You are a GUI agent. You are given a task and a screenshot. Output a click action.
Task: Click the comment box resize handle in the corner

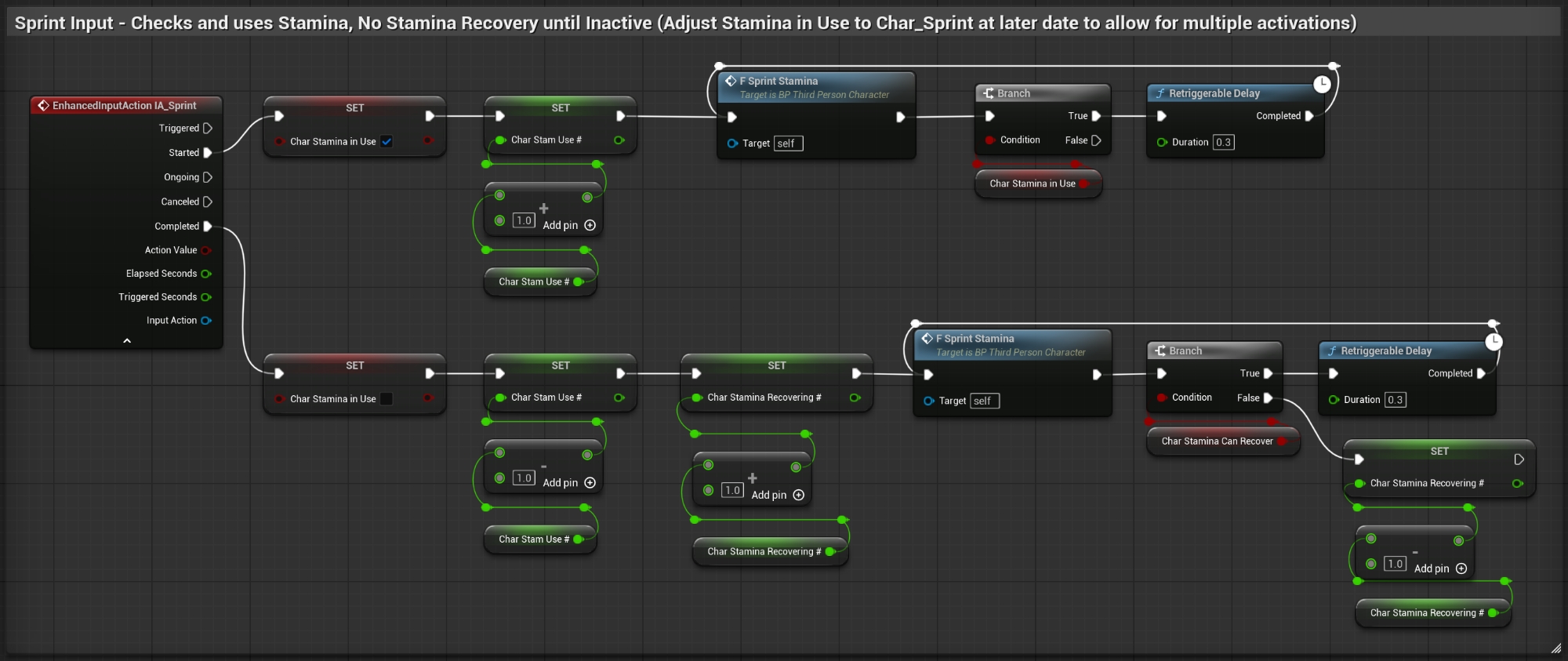[1555, 648]
